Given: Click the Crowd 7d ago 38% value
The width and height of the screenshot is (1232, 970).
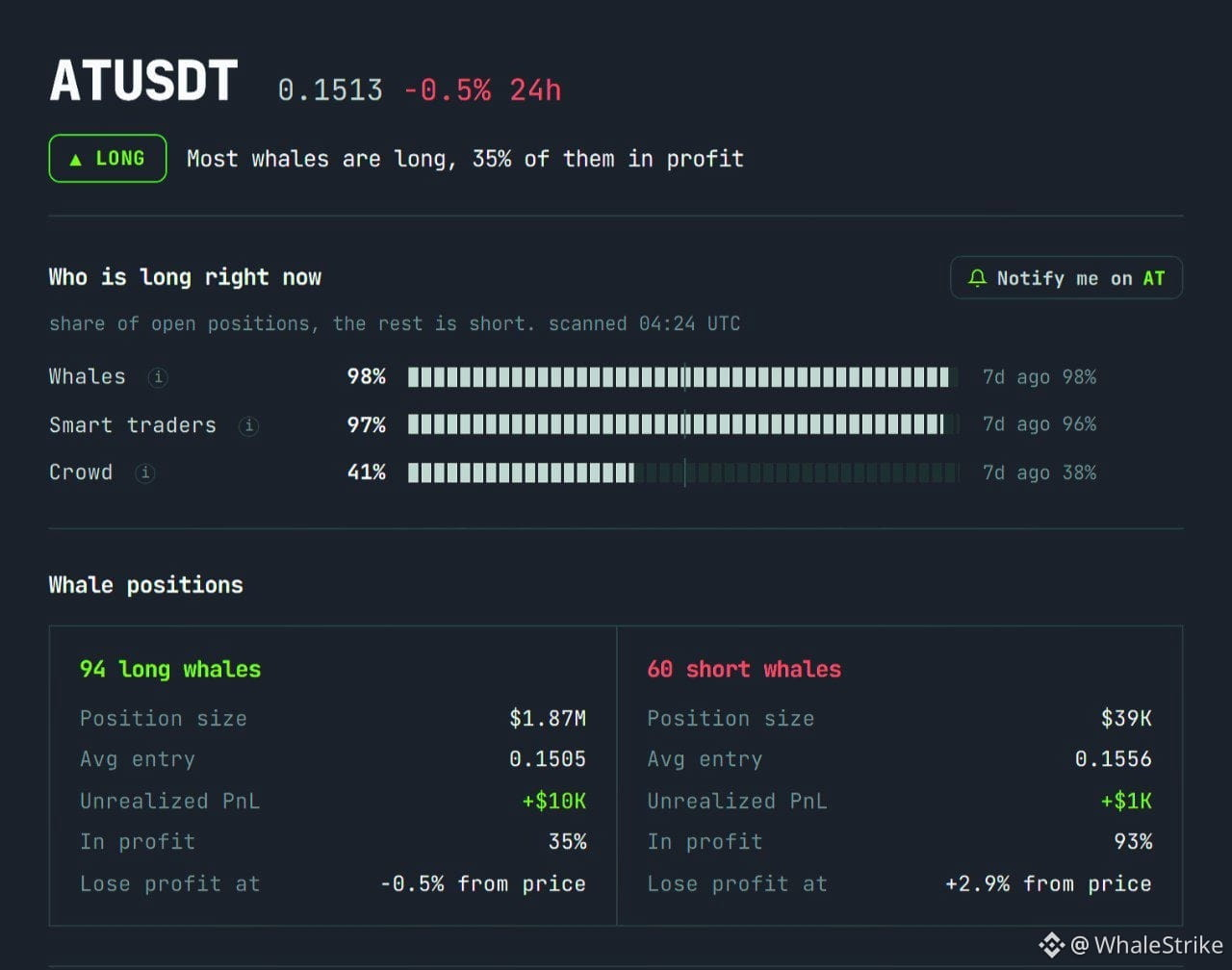Looking at the screenshot, I should coord(1039,472).
